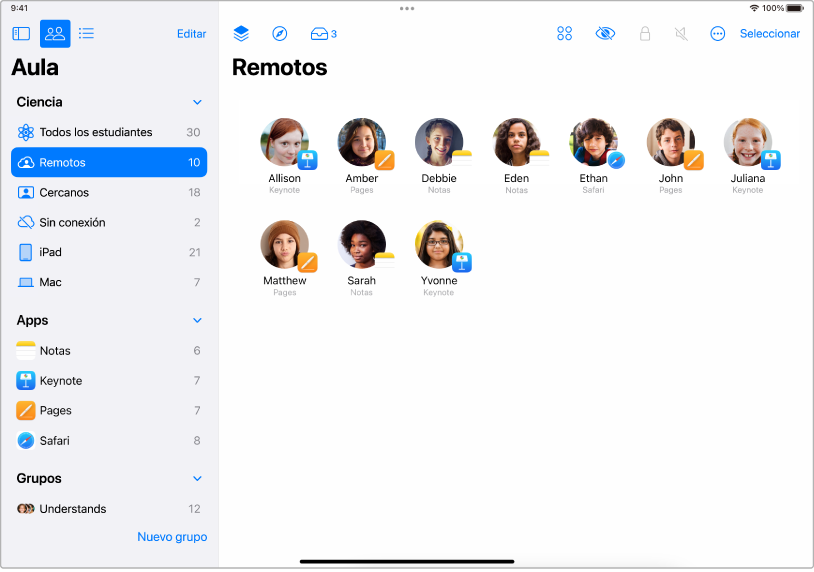Collapse the Apps section chevron
Image resolution: width=814 pixels, height=572 pixels.
pyautogui.click(x=197, y=321)
